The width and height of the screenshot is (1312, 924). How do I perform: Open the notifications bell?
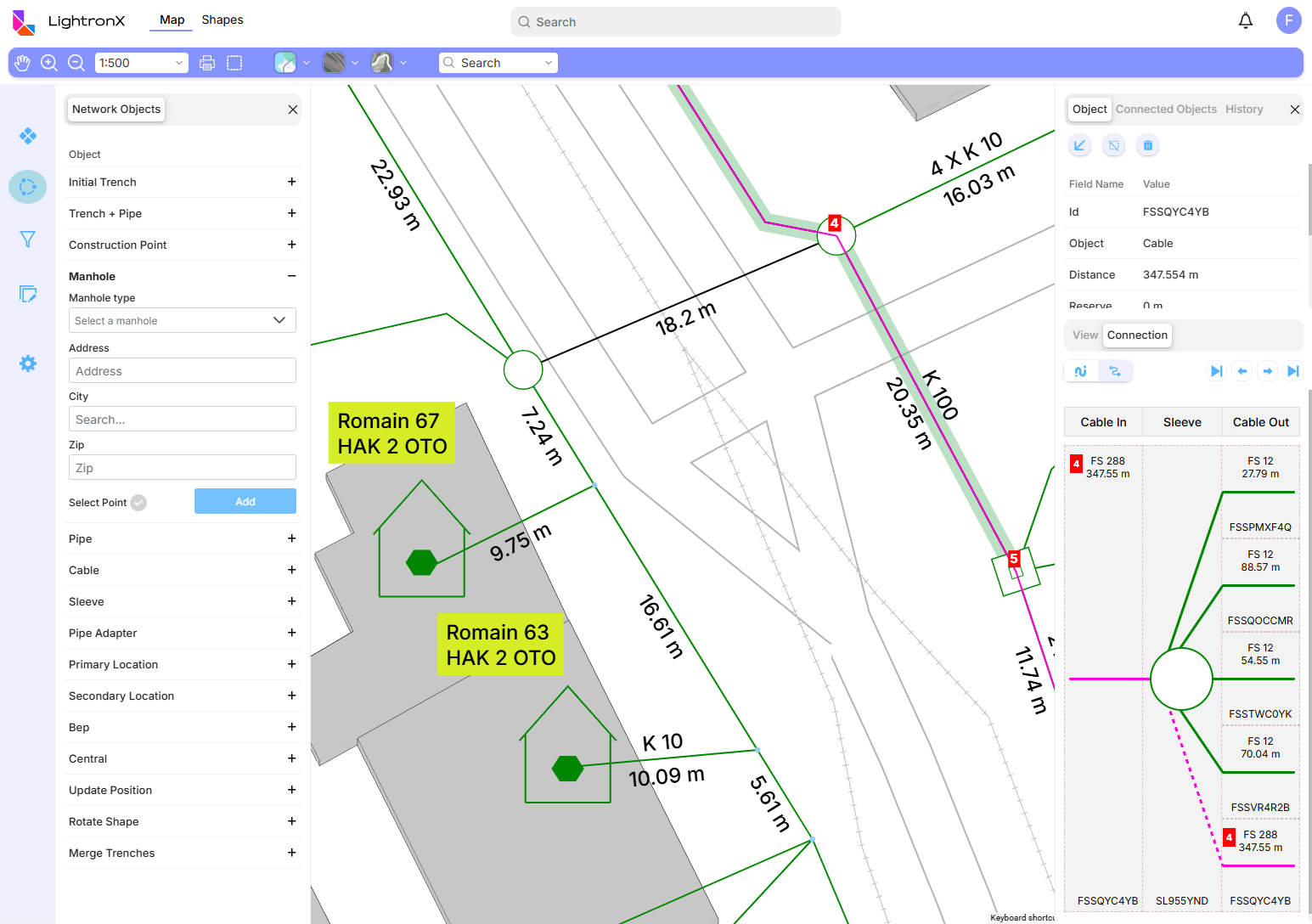pos(1245,21)
